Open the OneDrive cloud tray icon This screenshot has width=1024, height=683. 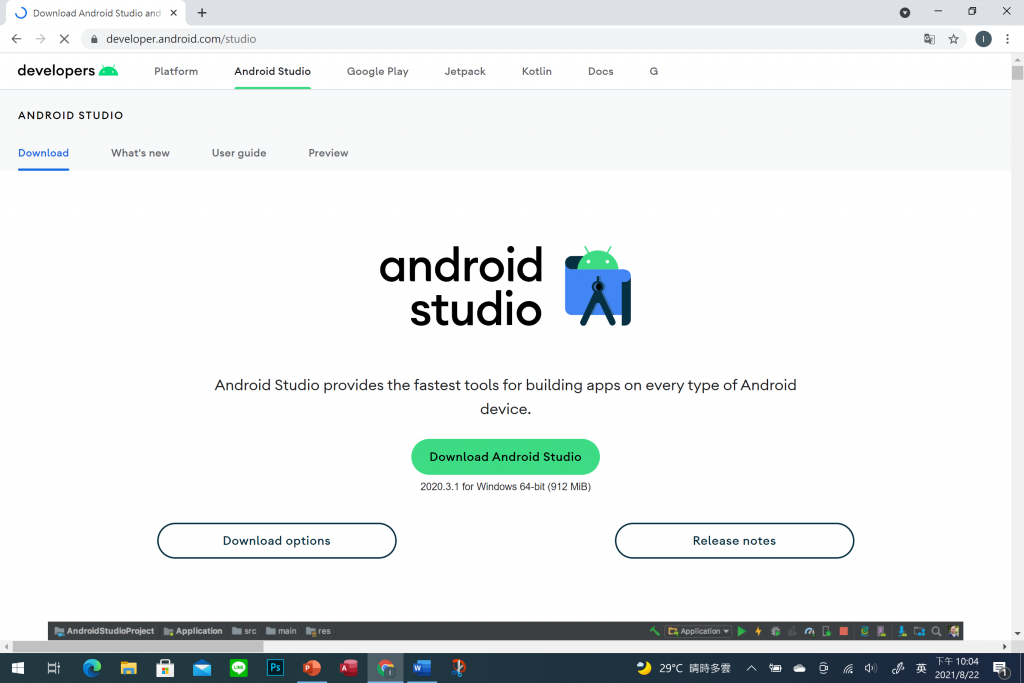[799, 668]
